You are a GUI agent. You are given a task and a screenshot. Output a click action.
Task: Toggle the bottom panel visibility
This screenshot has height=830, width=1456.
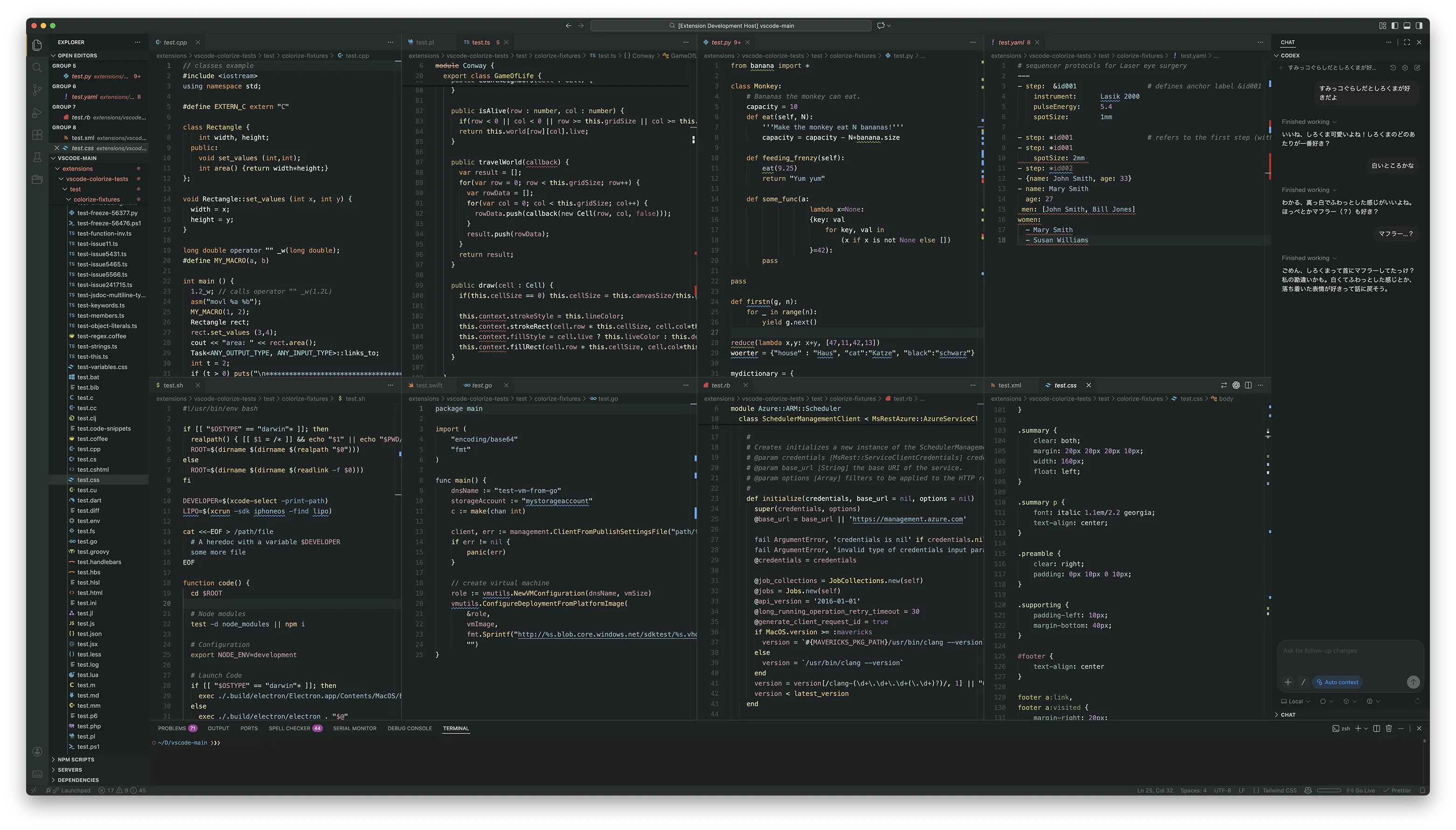(1407, 26)
